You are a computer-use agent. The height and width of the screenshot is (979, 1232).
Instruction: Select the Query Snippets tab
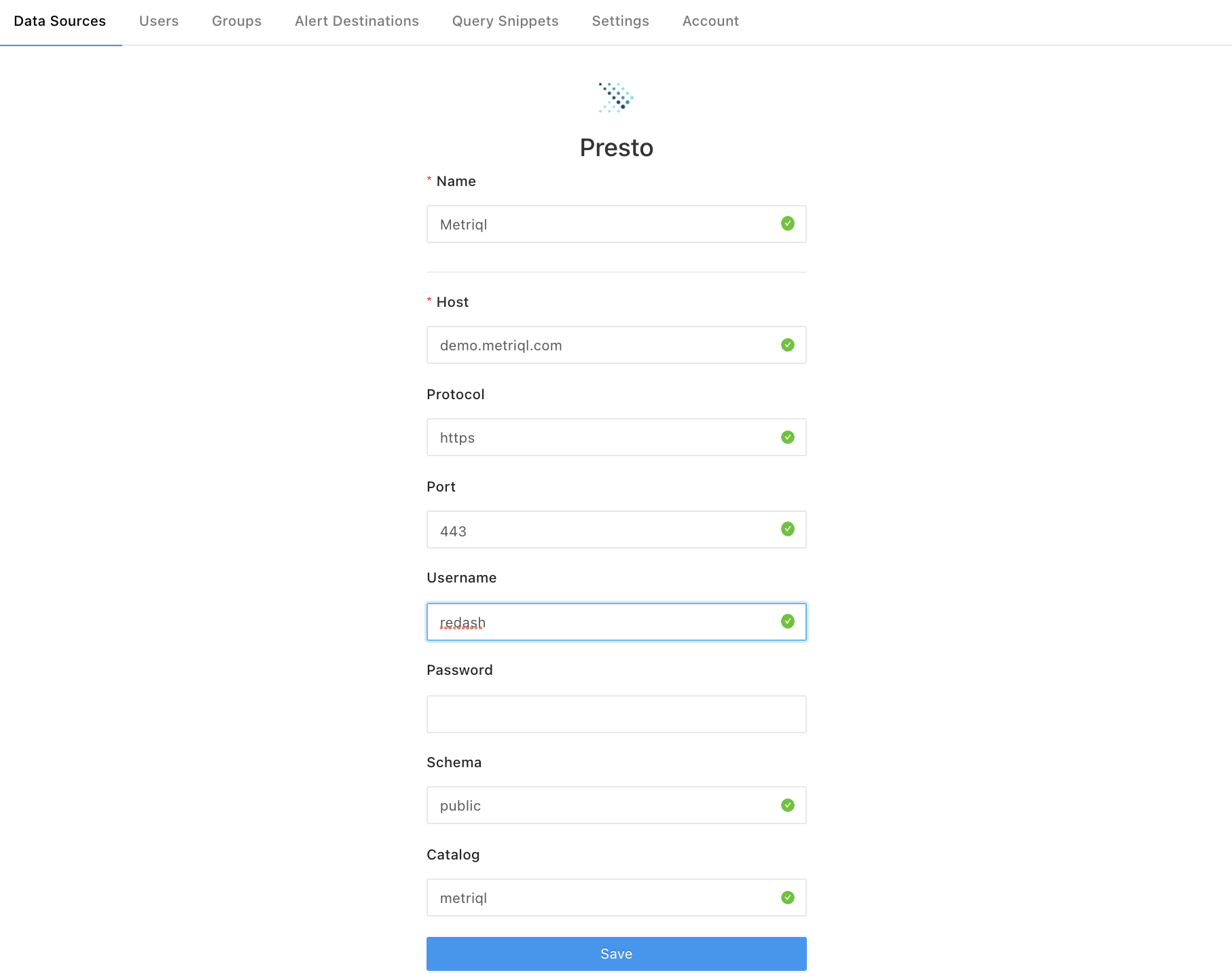click(505, 21)
